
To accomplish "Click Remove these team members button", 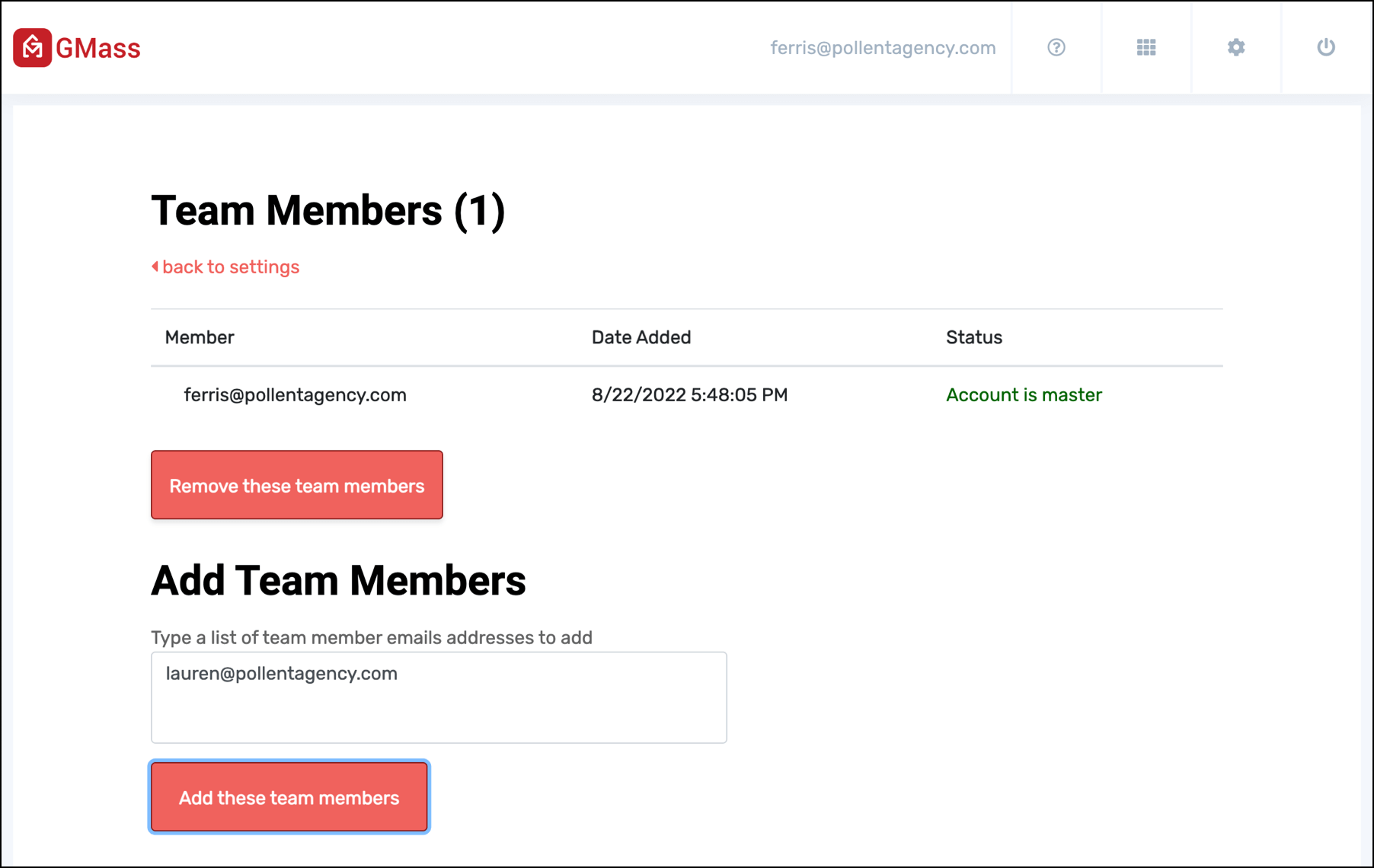I will (x=297, y=485).
